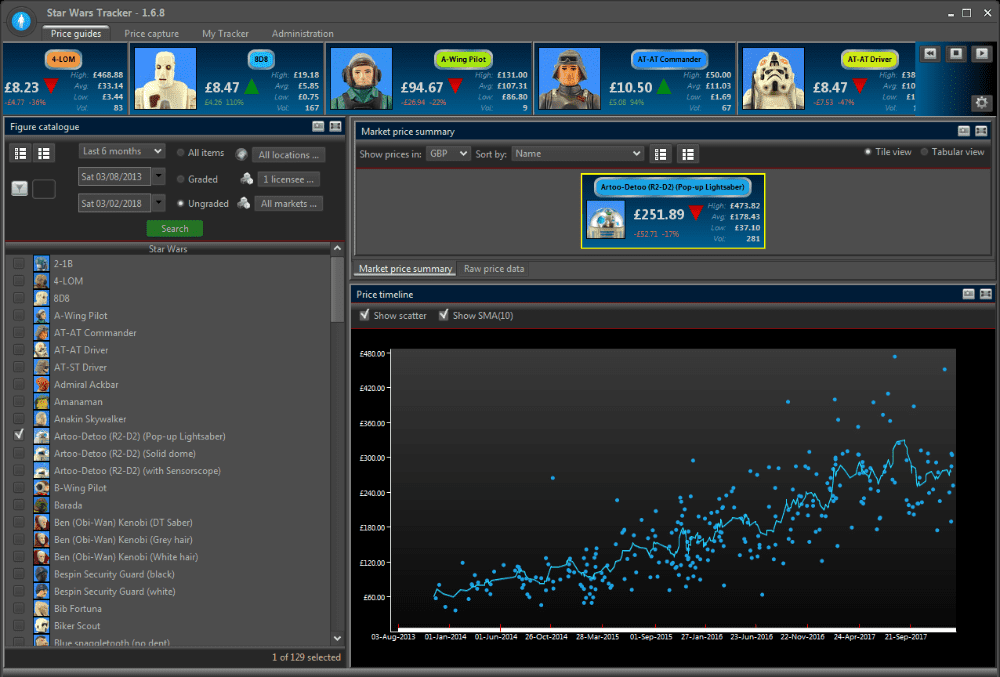1000x677 pixels.
Task: Tick the 4-LOM checkbox in catalogue list
Action: click(19, 280)
